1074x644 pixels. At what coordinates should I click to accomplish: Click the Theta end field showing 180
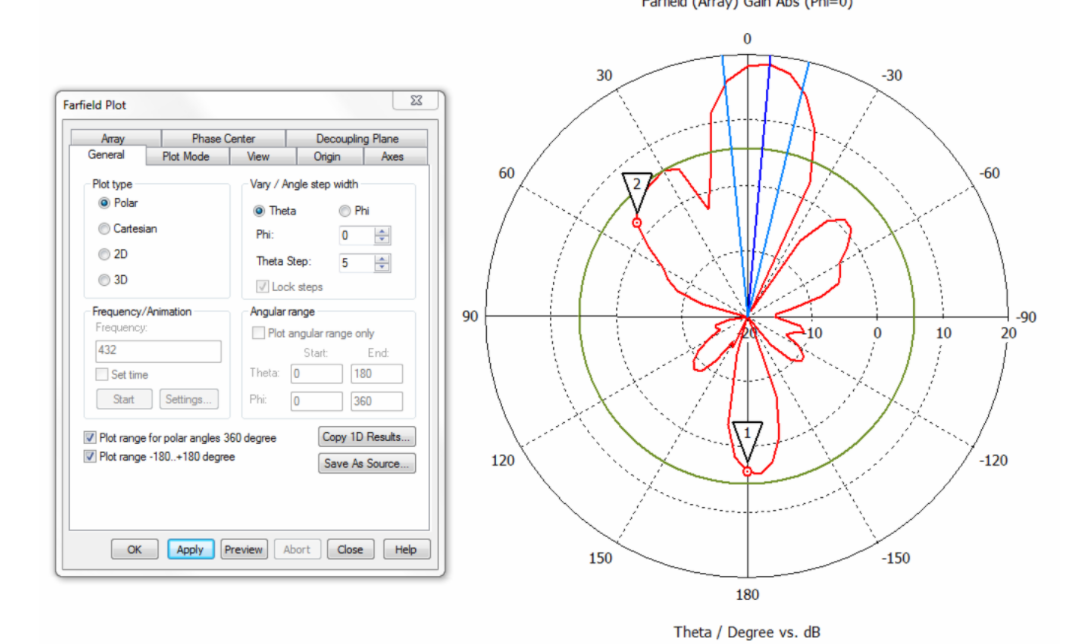pos(377,373)
